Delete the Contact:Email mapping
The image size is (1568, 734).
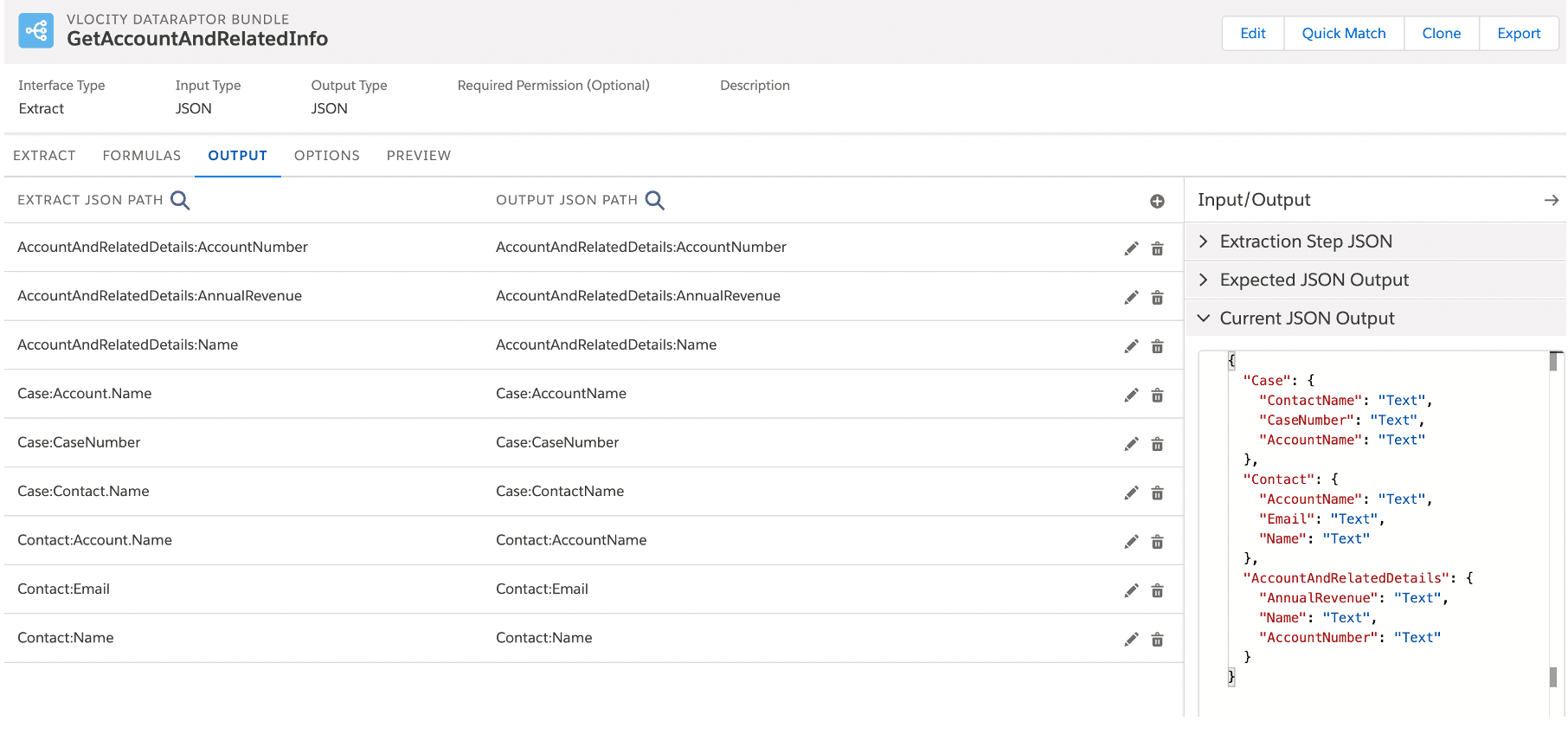[1157, 590]
